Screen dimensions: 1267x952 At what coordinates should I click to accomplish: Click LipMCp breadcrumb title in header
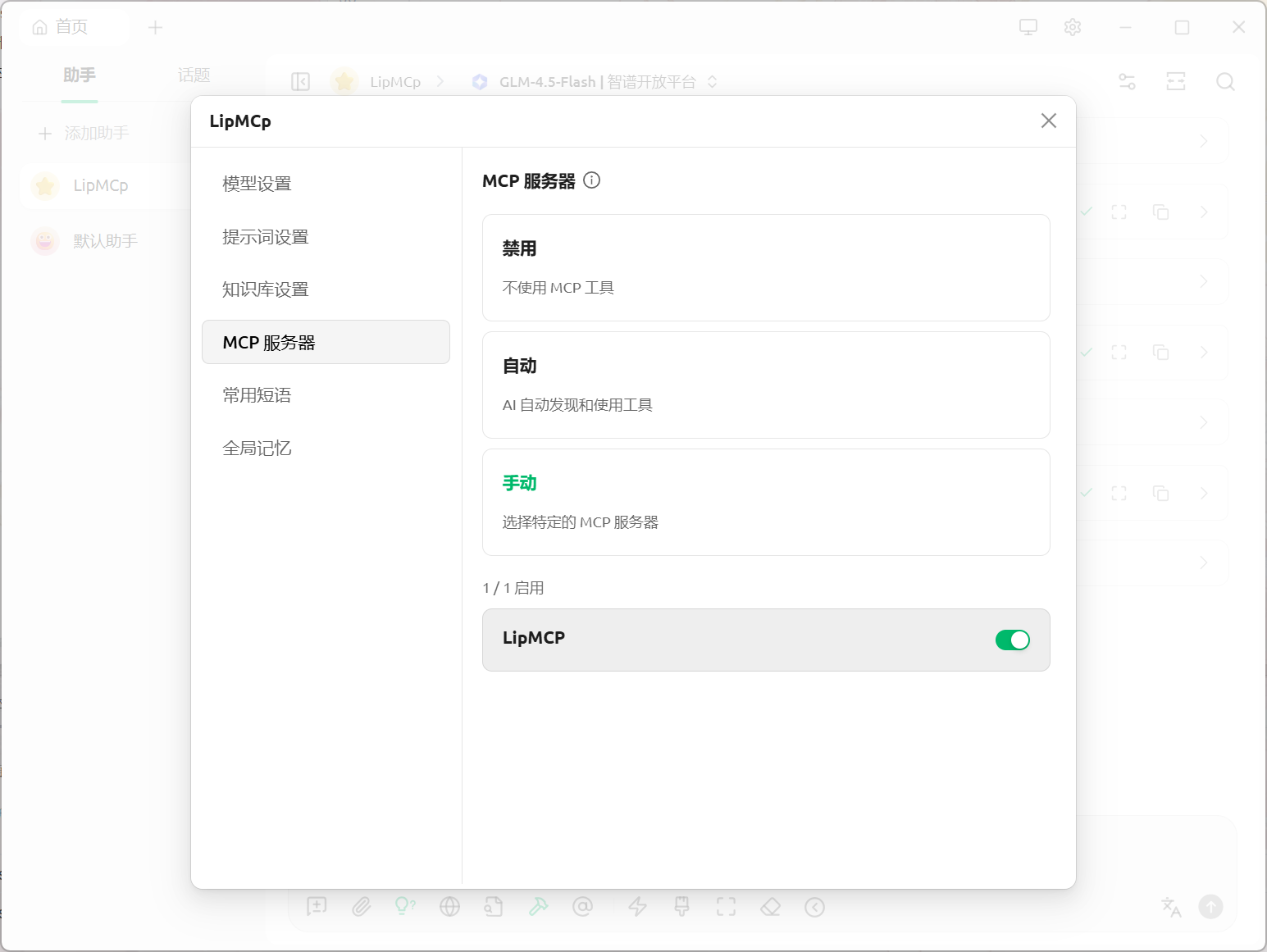click(x=395, y=82)
